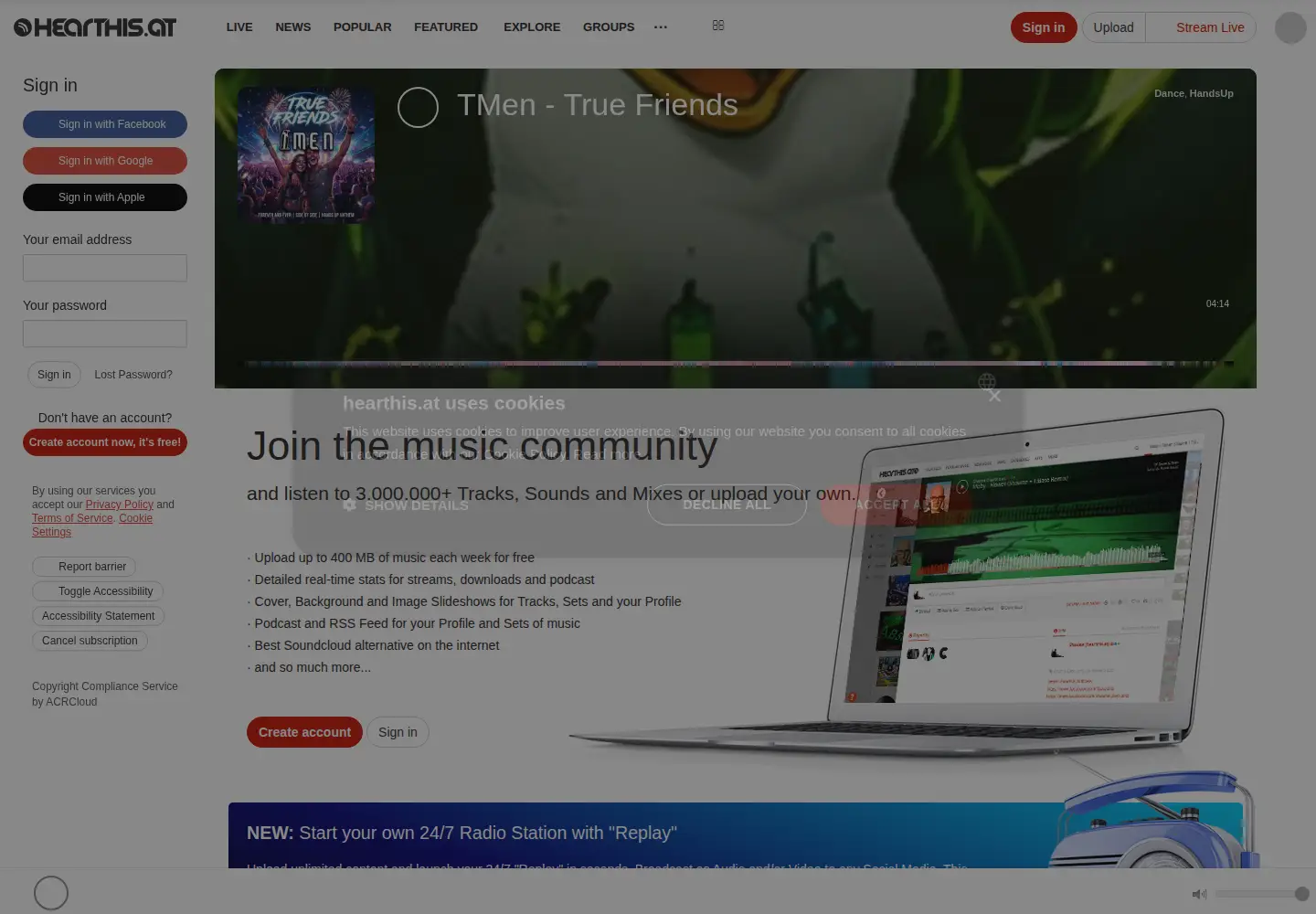The image size is (1316, 914).
Task: Click the Report barrier button
Action: 84,567
